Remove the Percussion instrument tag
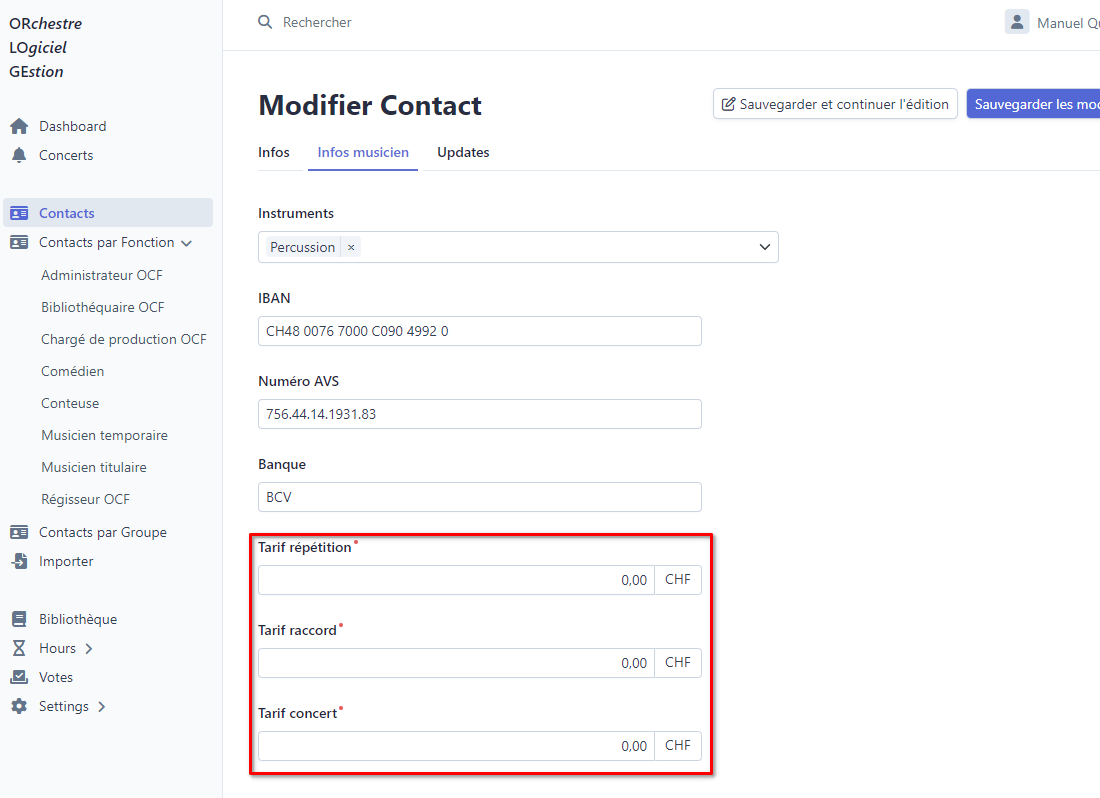The image size is (1100, 798). click(x=351, y=247)
